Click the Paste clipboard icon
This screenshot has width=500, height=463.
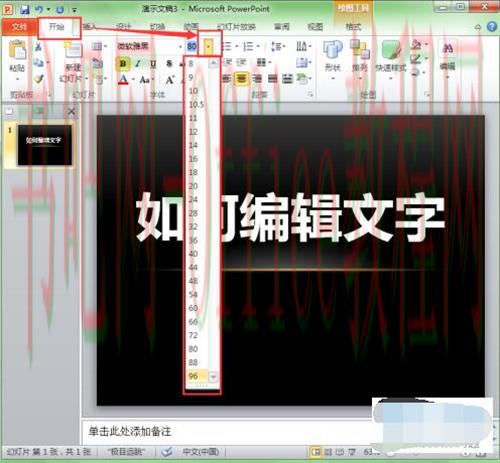(17, 50)
